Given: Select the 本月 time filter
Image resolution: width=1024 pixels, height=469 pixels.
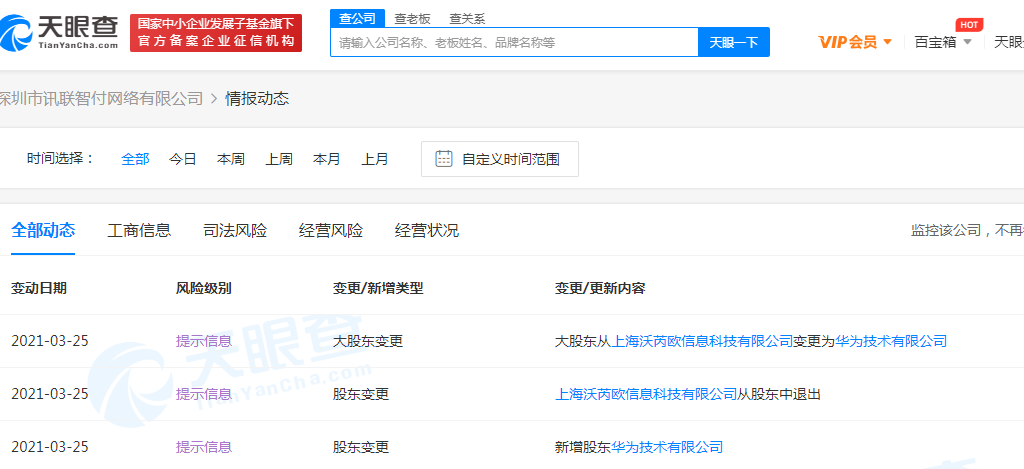Looking at the screenshot, I should 327,159.
